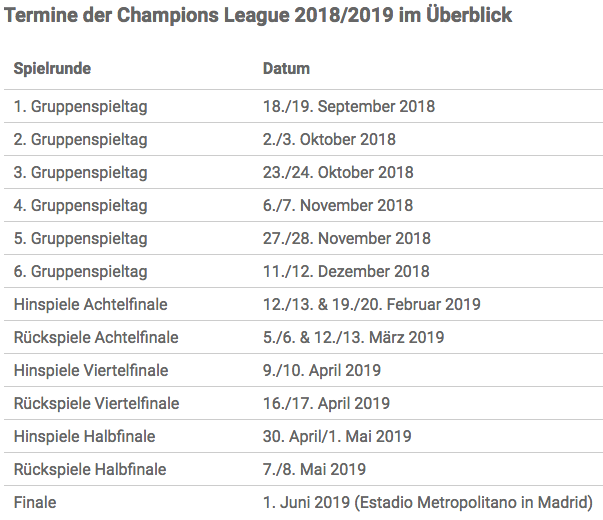Click the Spielrunde column header
Viewport: 603px width, 520px height.
(52, 68)
